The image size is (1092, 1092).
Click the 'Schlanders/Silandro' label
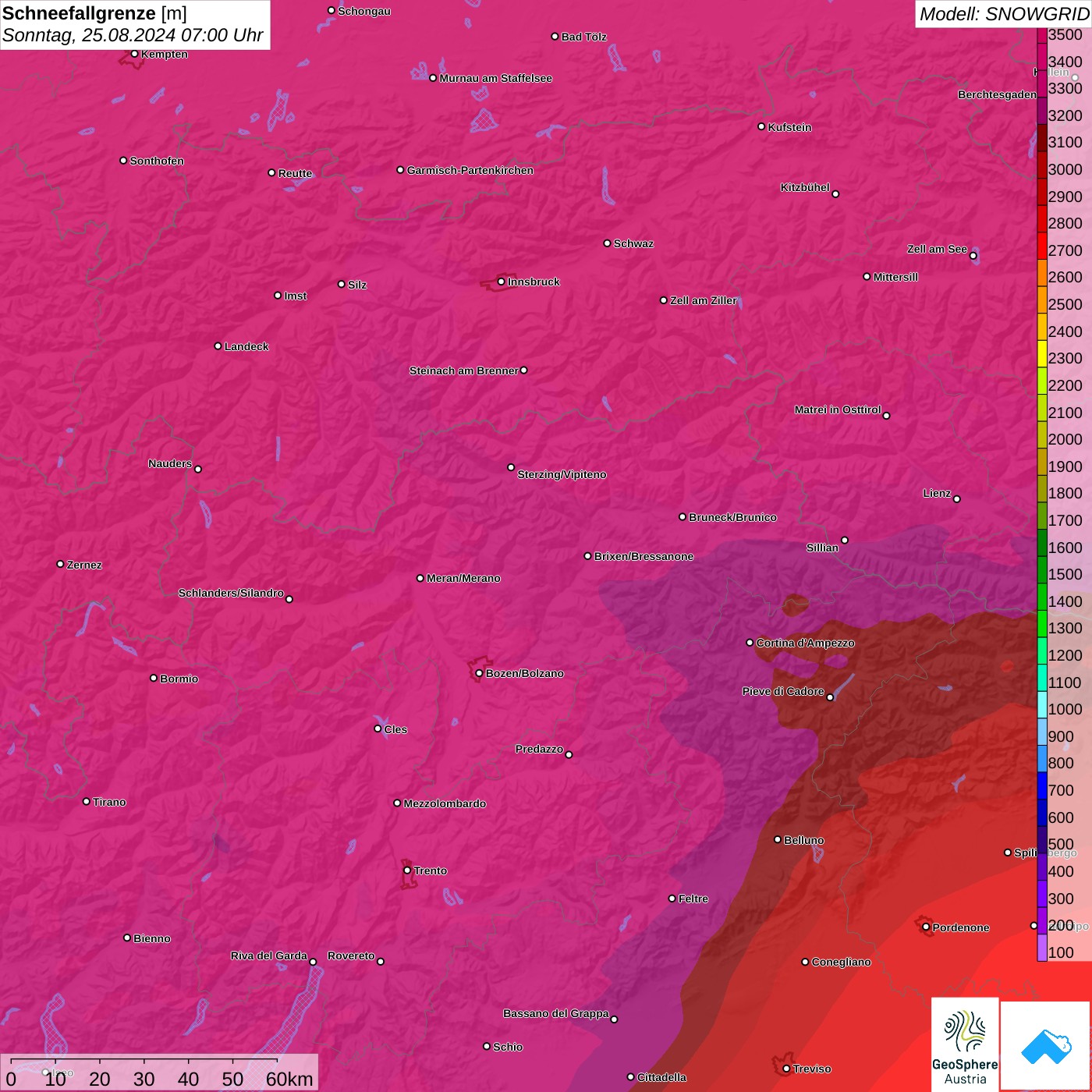pos(231,593)
